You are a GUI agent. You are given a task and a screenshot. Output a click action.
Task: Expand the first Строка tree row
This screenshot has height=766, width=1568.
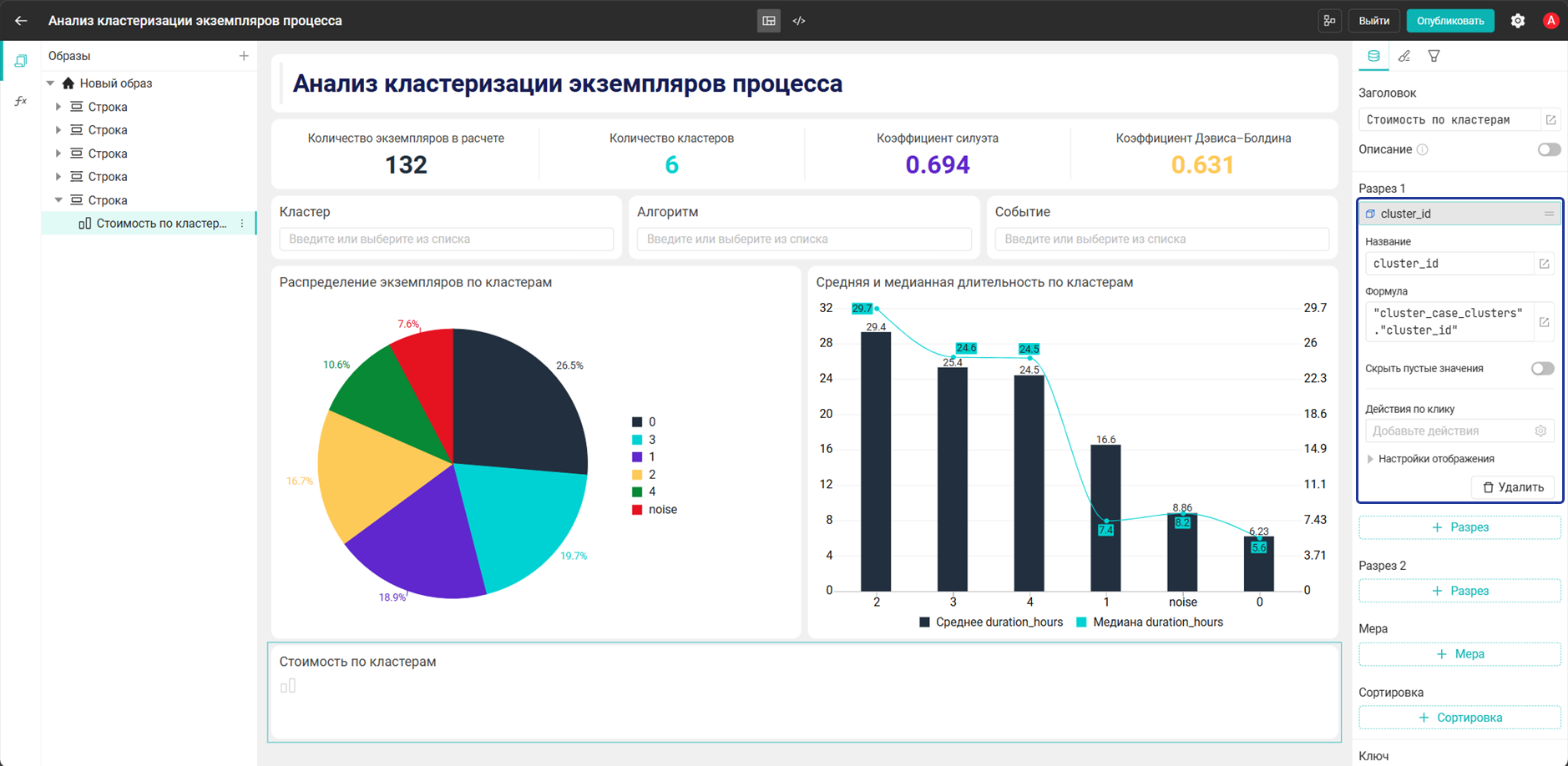pyautogui.click(x=58, y=107)
